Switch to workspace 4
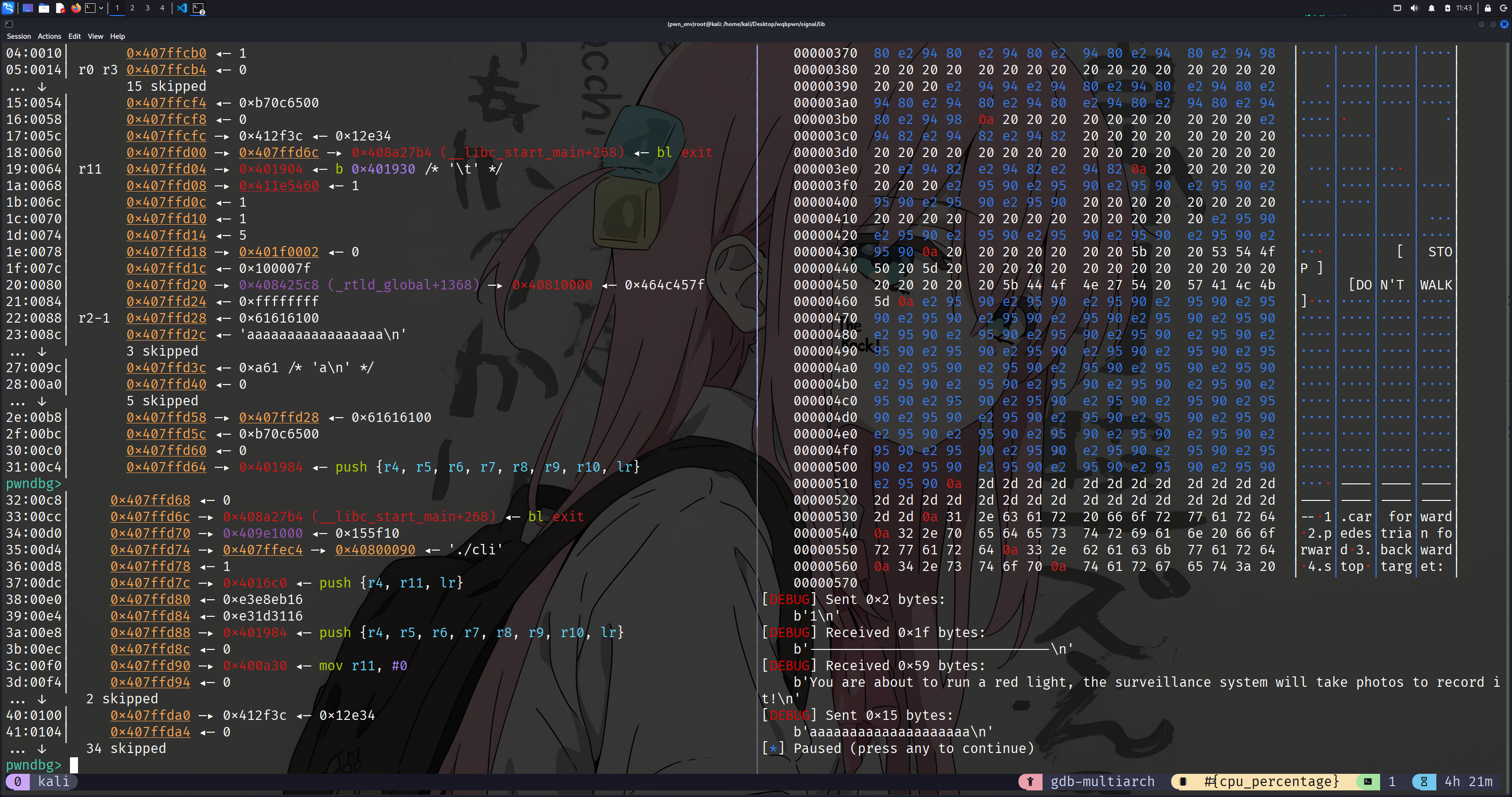This screenshot has width=1512, height=797. coord(163,8)
